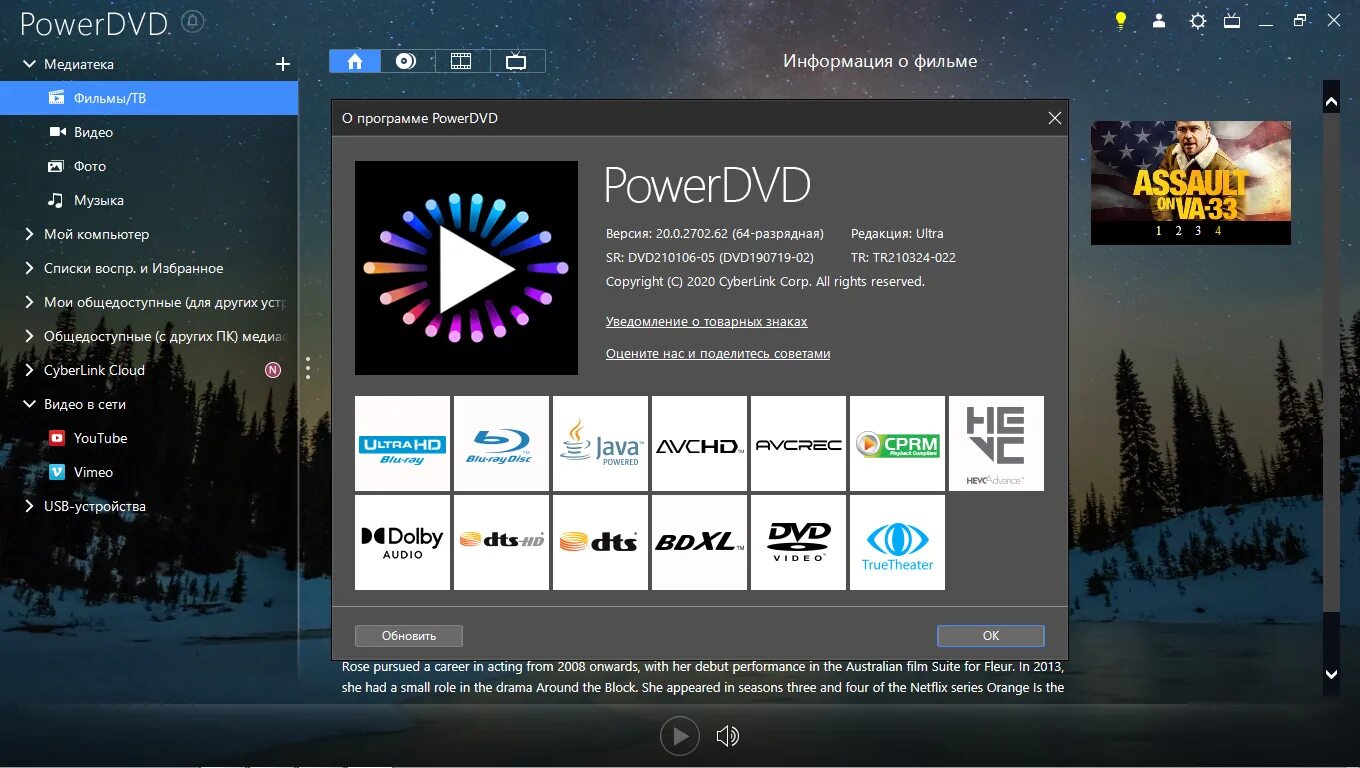Click the Blu-ray Disc logo
1360x768 pixels.
point(501,444)
